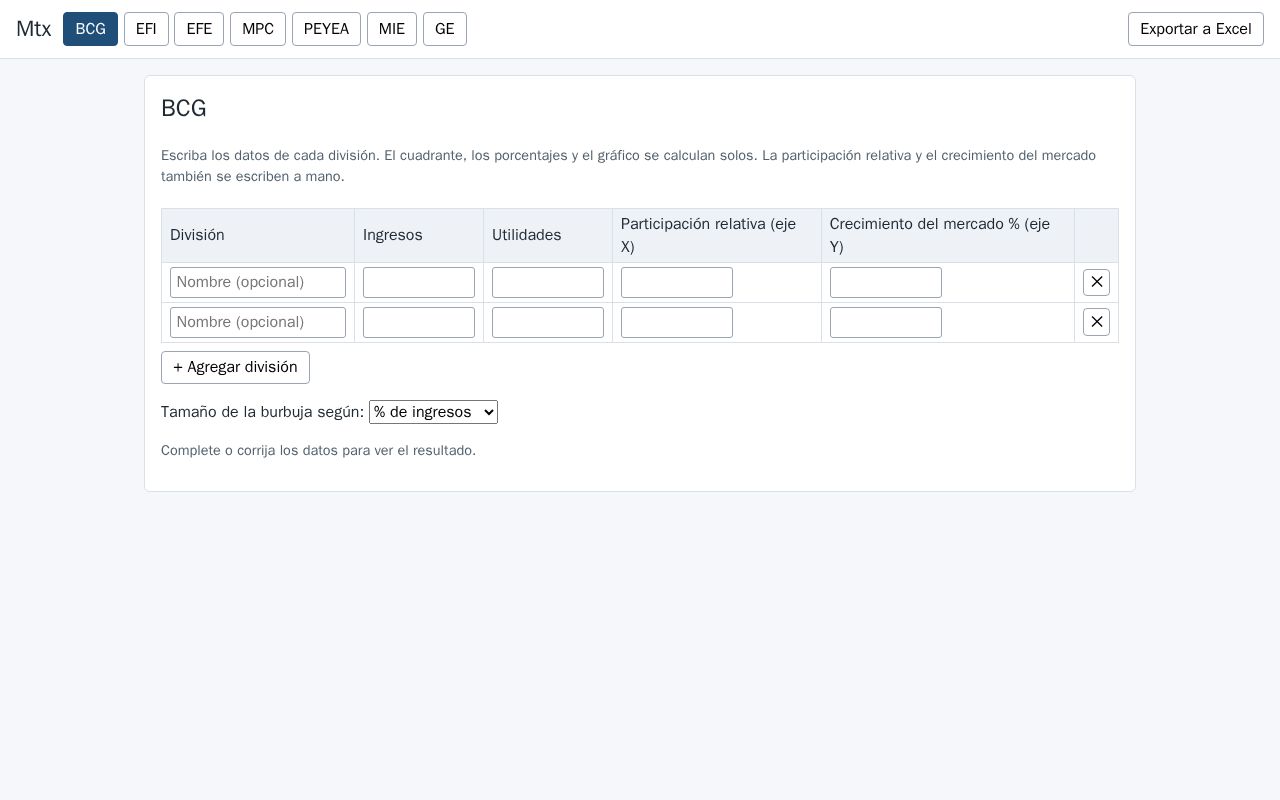
Task: Click first row Crecimiento del mercado input
Action: click(x=886, y=282)
